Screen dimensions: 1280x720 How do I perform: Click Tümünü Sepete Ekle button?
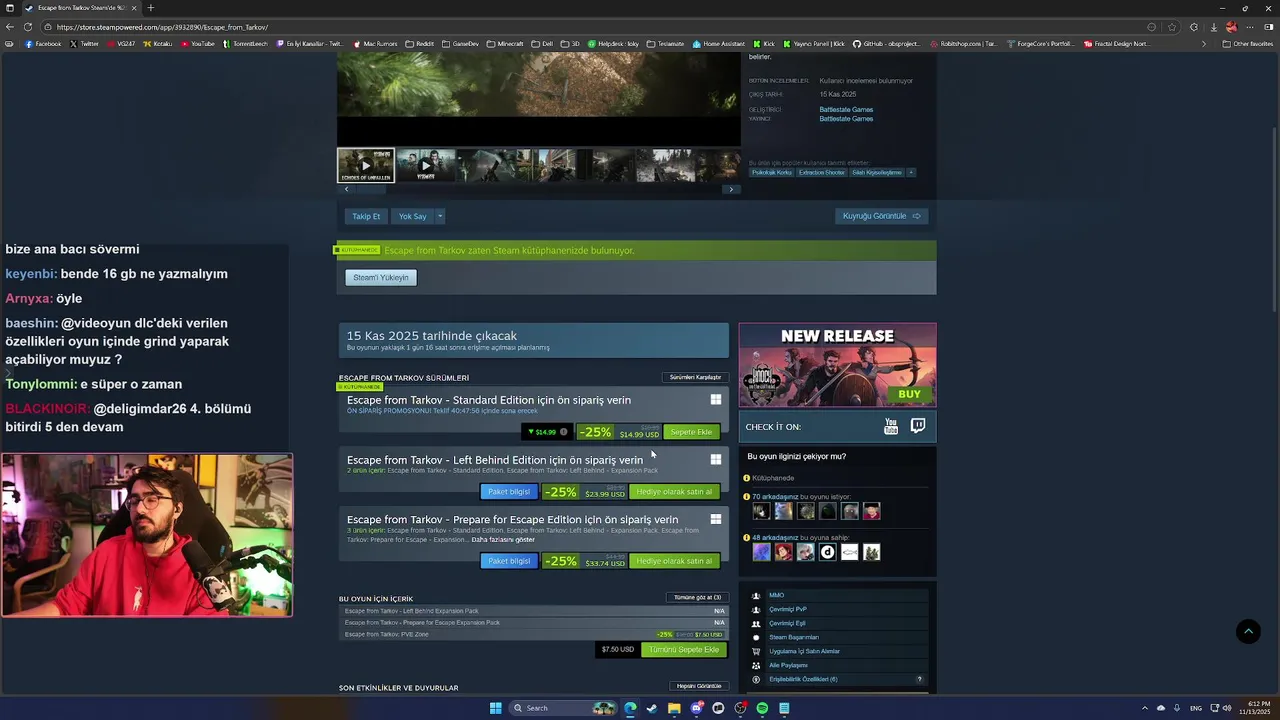(684, 650)
